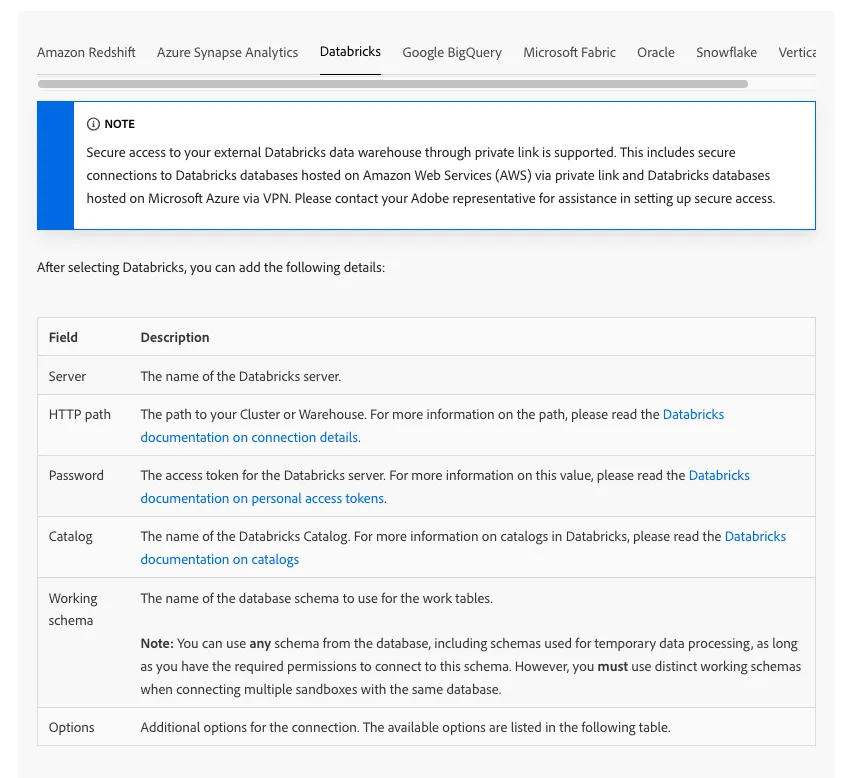
Task: Select the Databricks tab
Action: pyautogui.click(x=350, y=52)
